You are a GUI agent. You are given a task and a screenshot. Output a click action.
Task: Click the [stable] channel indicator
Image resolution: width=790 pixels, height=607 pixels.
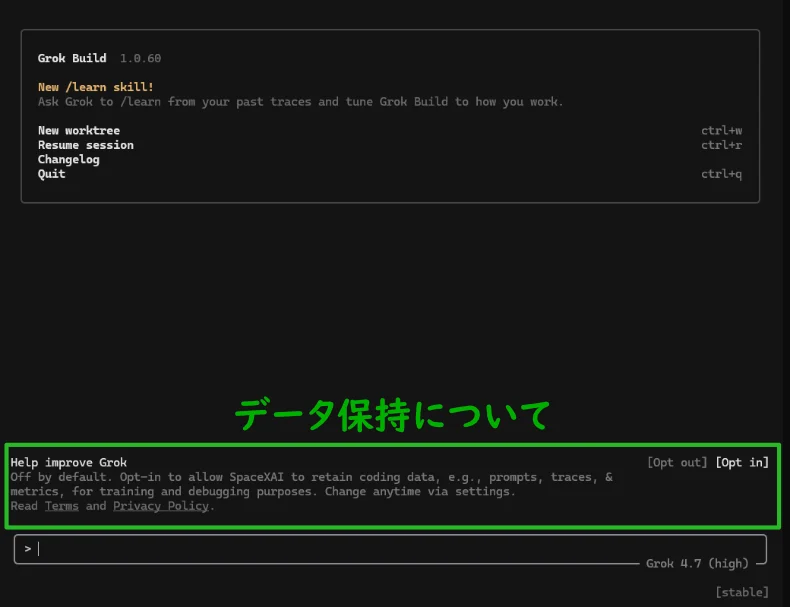[742, 592]
